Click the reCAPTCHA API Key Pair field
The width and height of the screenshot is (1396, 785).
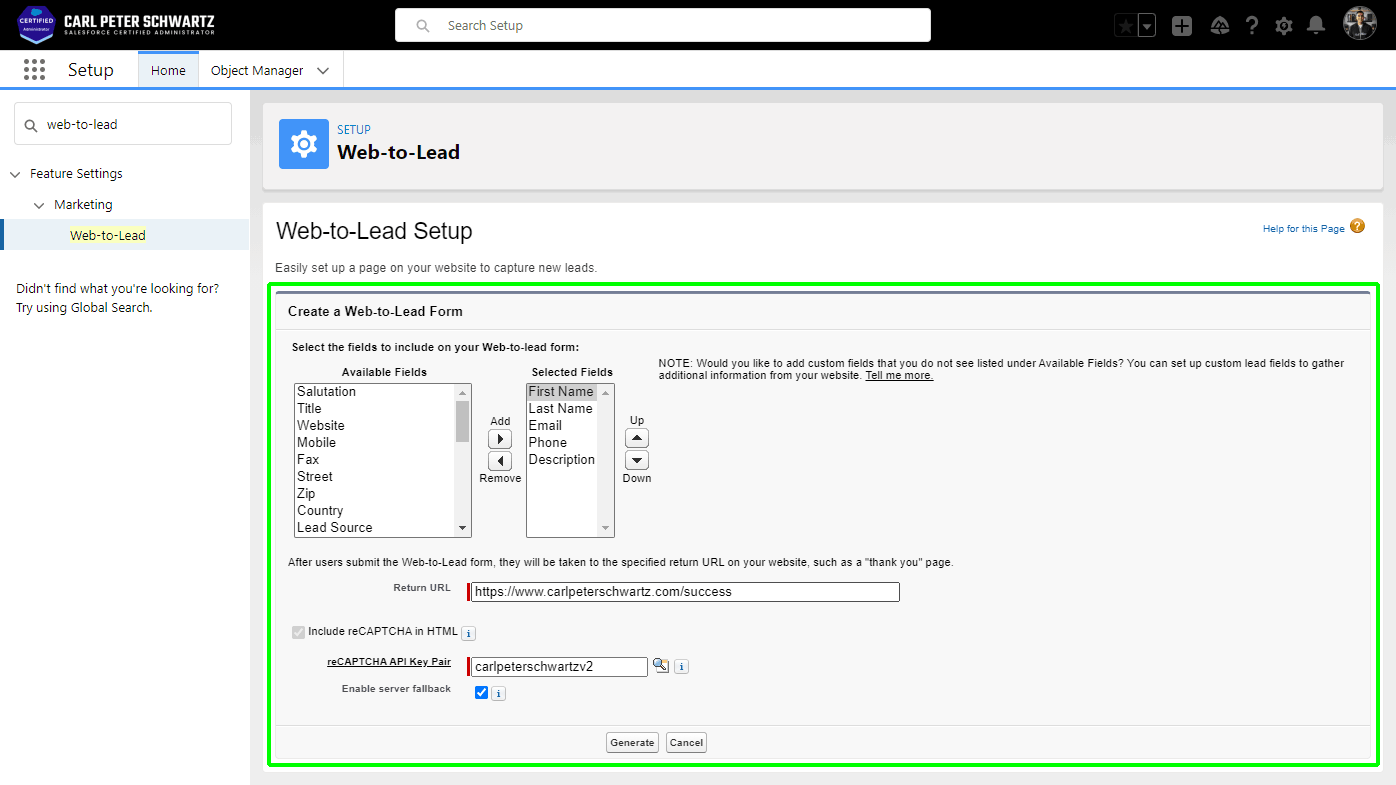coord(559,666)
